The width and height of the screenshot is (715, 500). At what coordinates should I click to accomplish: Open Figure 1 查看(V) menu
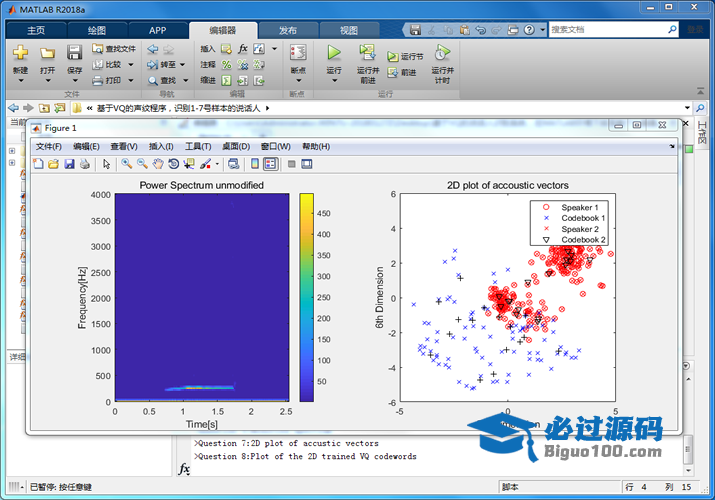pos(124,146)
